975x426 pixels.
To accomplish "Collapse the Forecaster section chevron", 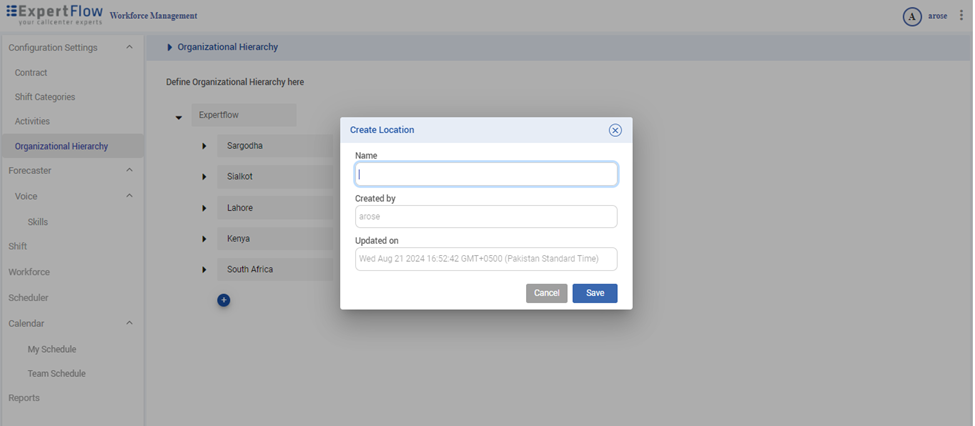I will coord(129,171).
